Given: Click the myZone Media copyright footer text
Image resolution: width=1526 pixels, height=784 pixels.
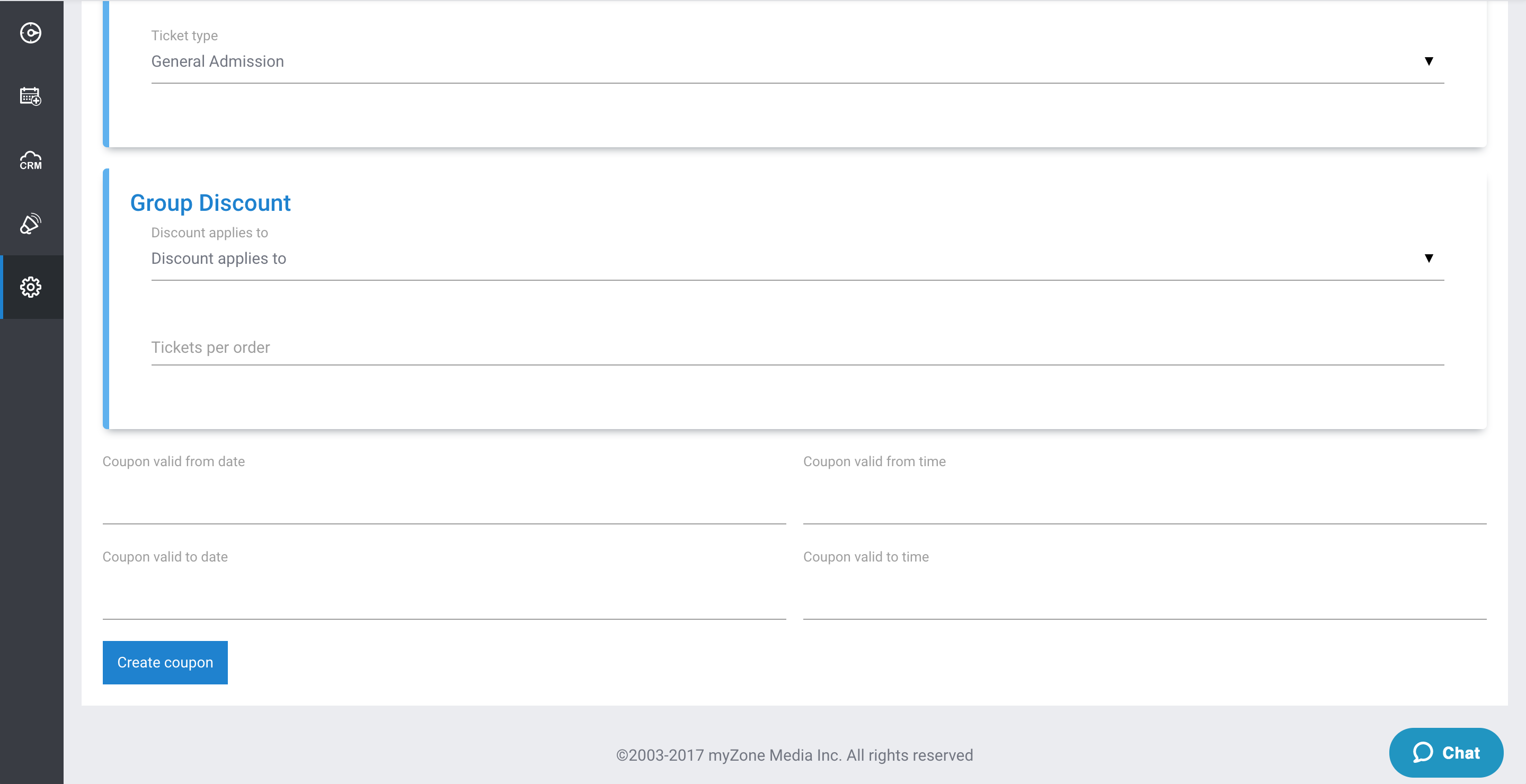Looking at the screenshot, I should [794, 755].
